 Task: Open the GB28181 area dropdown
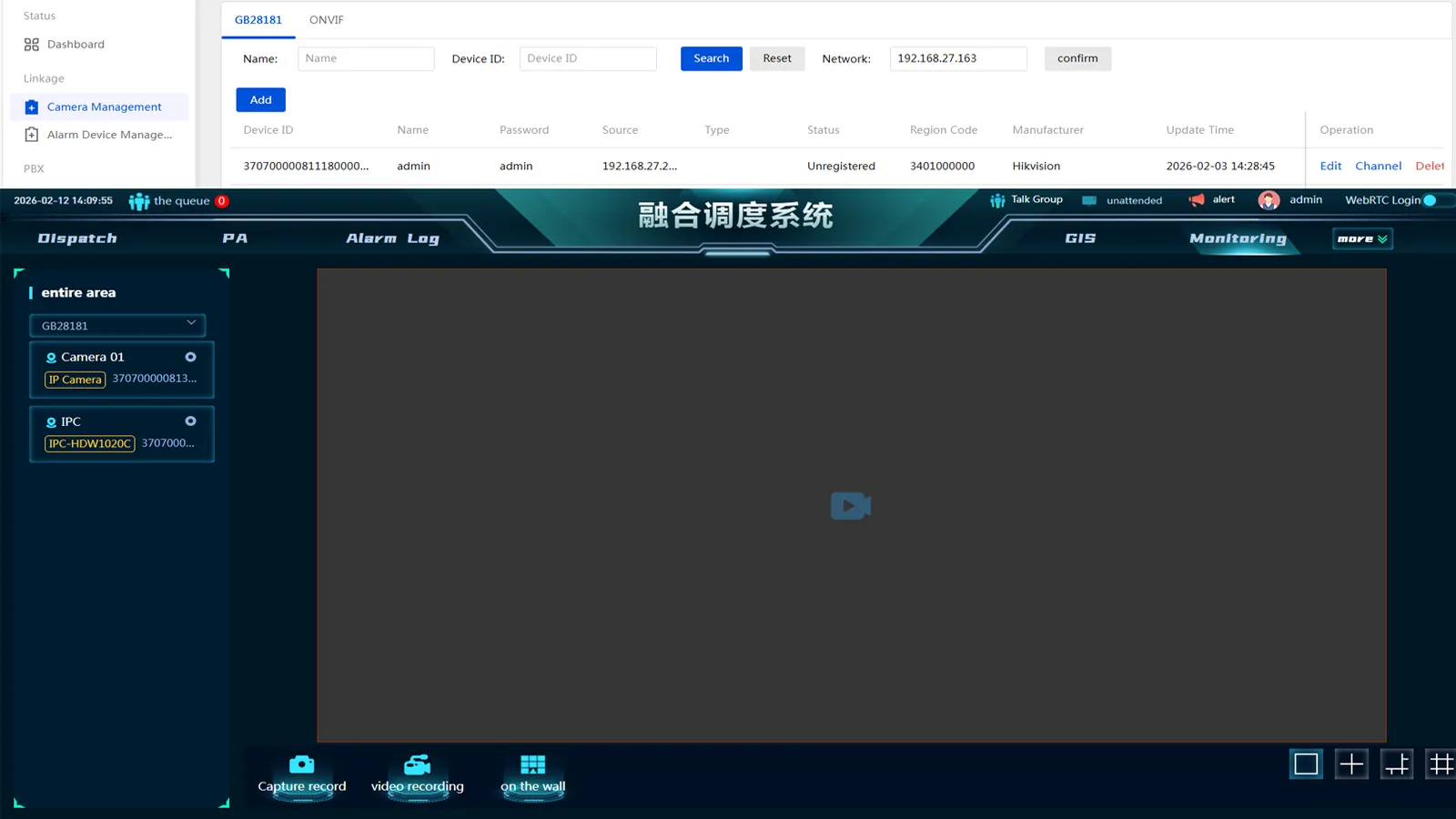[x=117, y=325]
